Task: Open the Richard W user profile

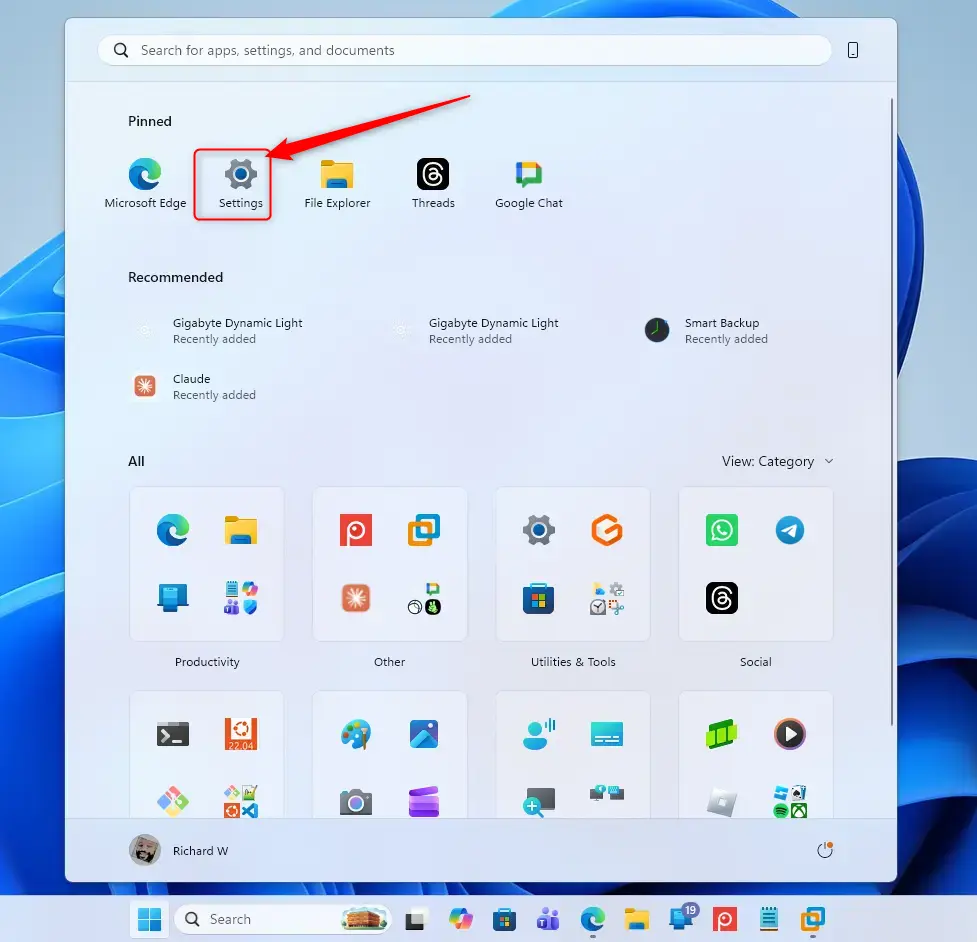Action: click(x=179, y=851)
